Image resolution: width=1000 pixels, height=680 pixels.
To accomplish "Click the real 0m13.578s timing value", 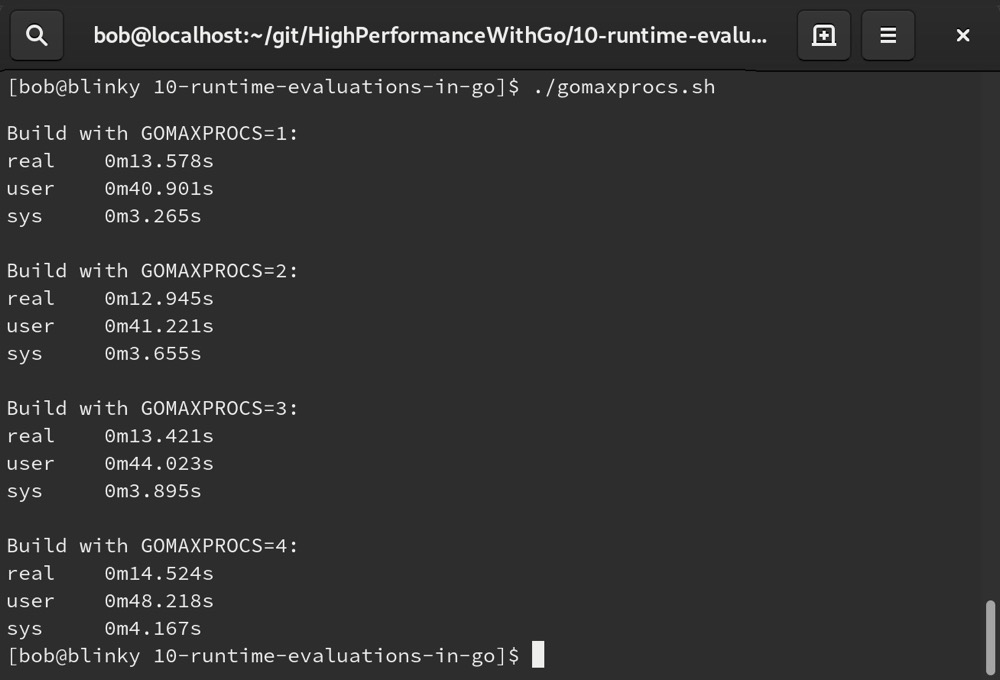I will pyautogui.click(x=159, y=161).
